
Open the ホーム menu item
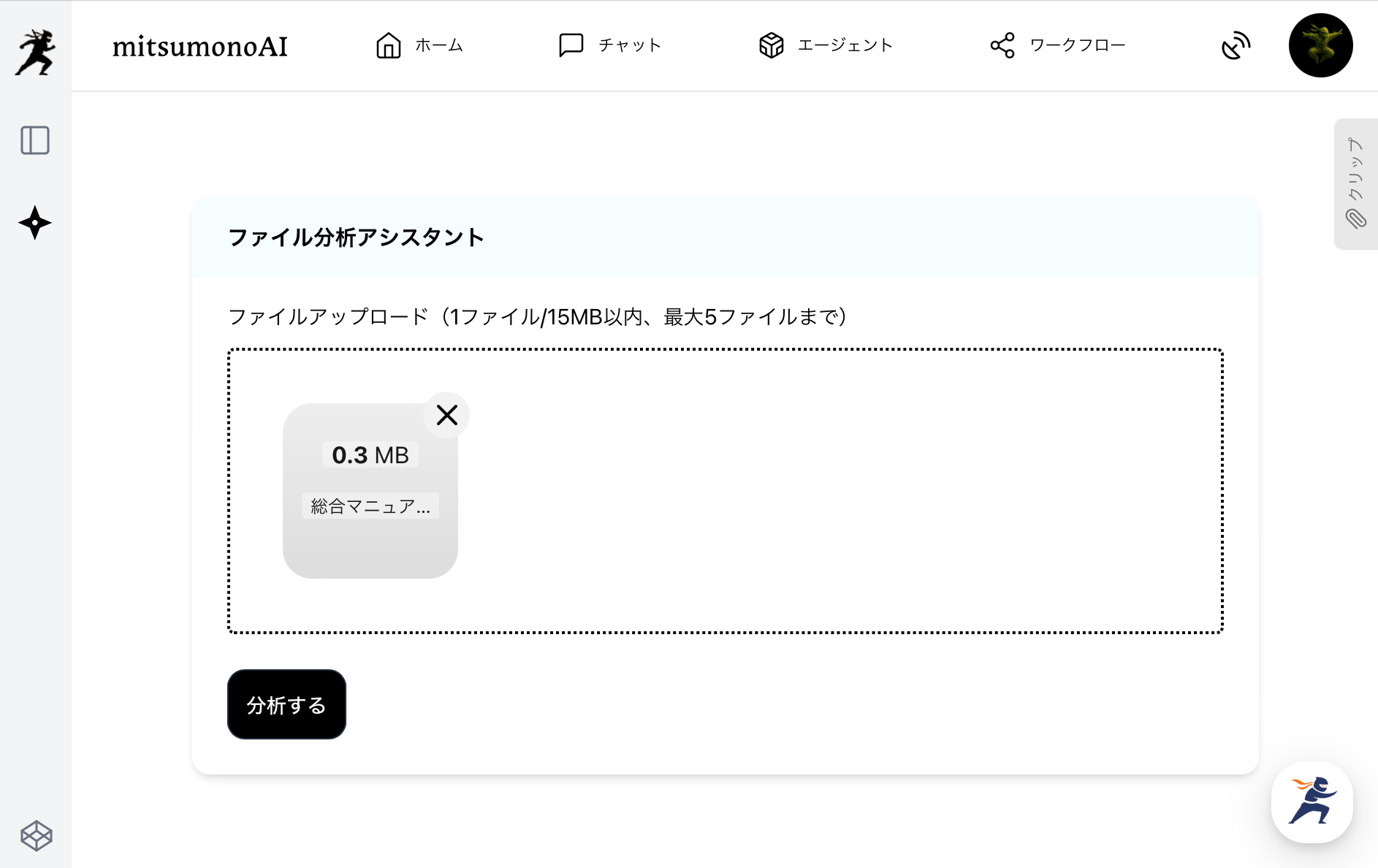[x=439, y=45]
